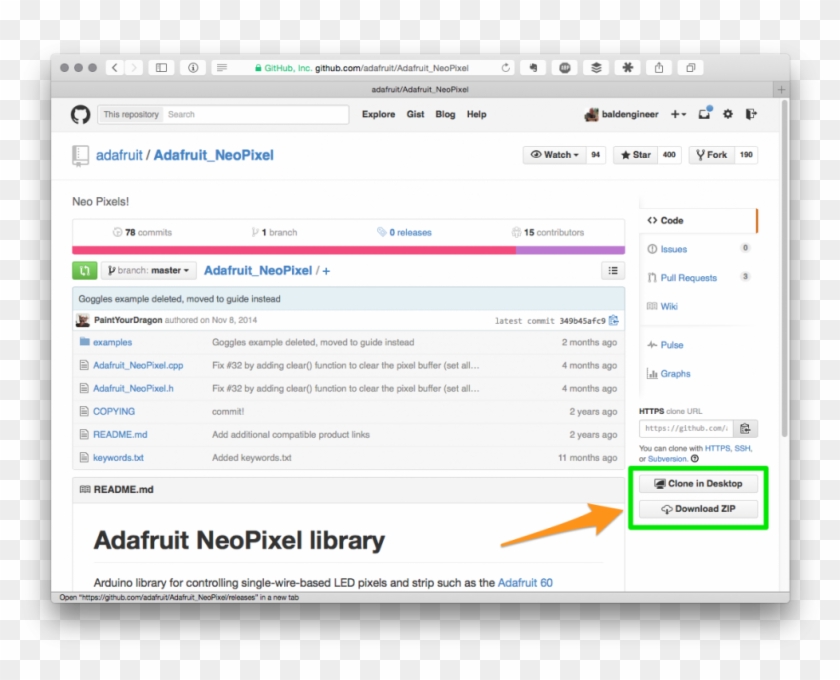Open the Issues panel in the sidebar
The height and width of the screenshot is (680, 840).
point(674,249)
